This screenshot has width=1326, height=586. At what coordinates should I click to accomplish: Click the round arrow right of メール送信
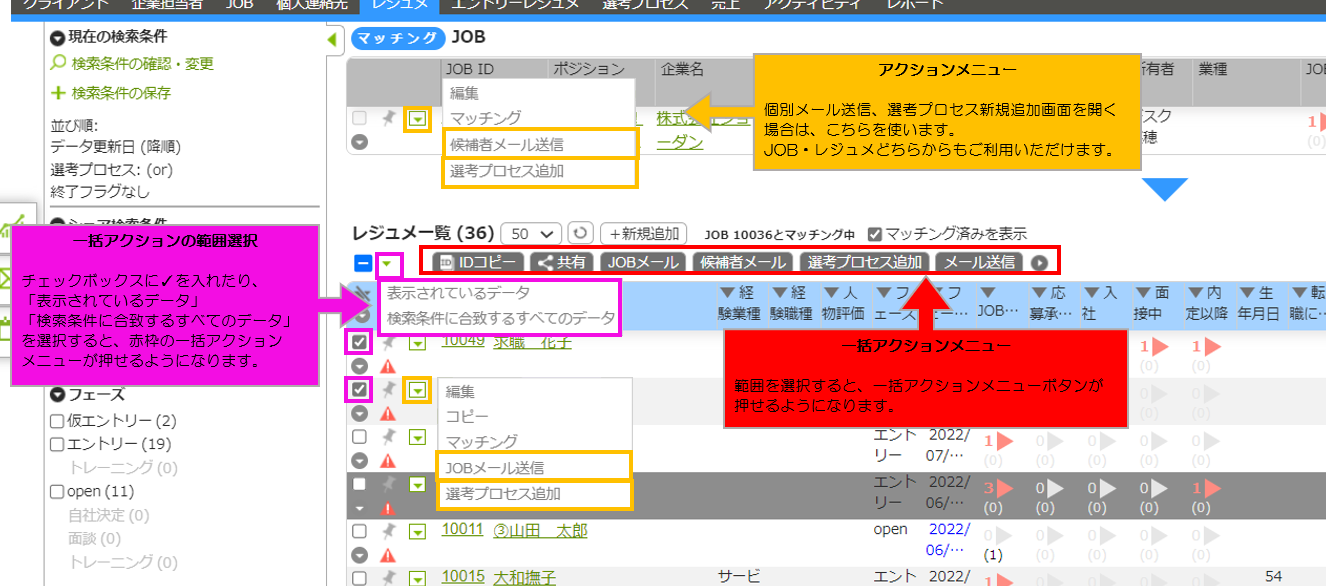click(x=1041, y=263)
